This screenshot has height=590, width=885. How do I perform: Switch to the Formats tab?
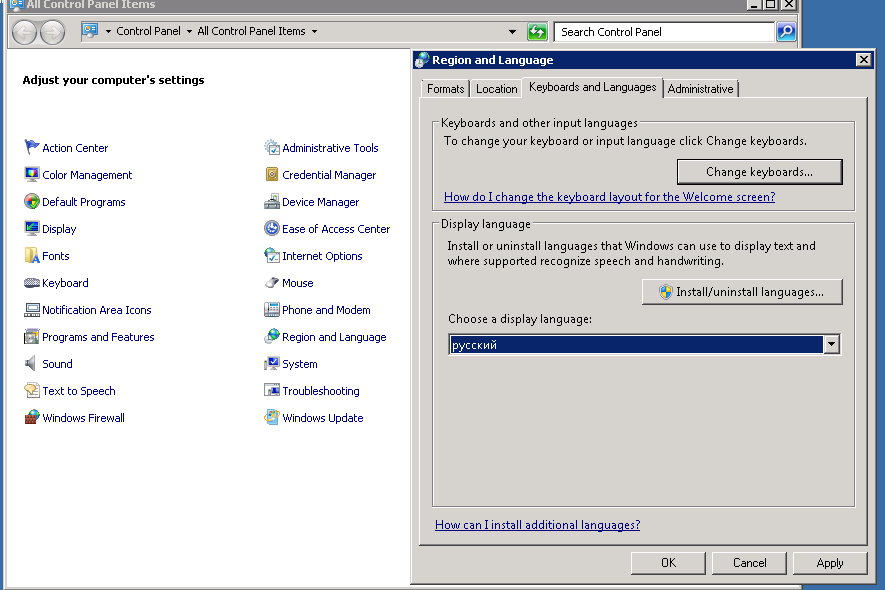click(445, 89)
